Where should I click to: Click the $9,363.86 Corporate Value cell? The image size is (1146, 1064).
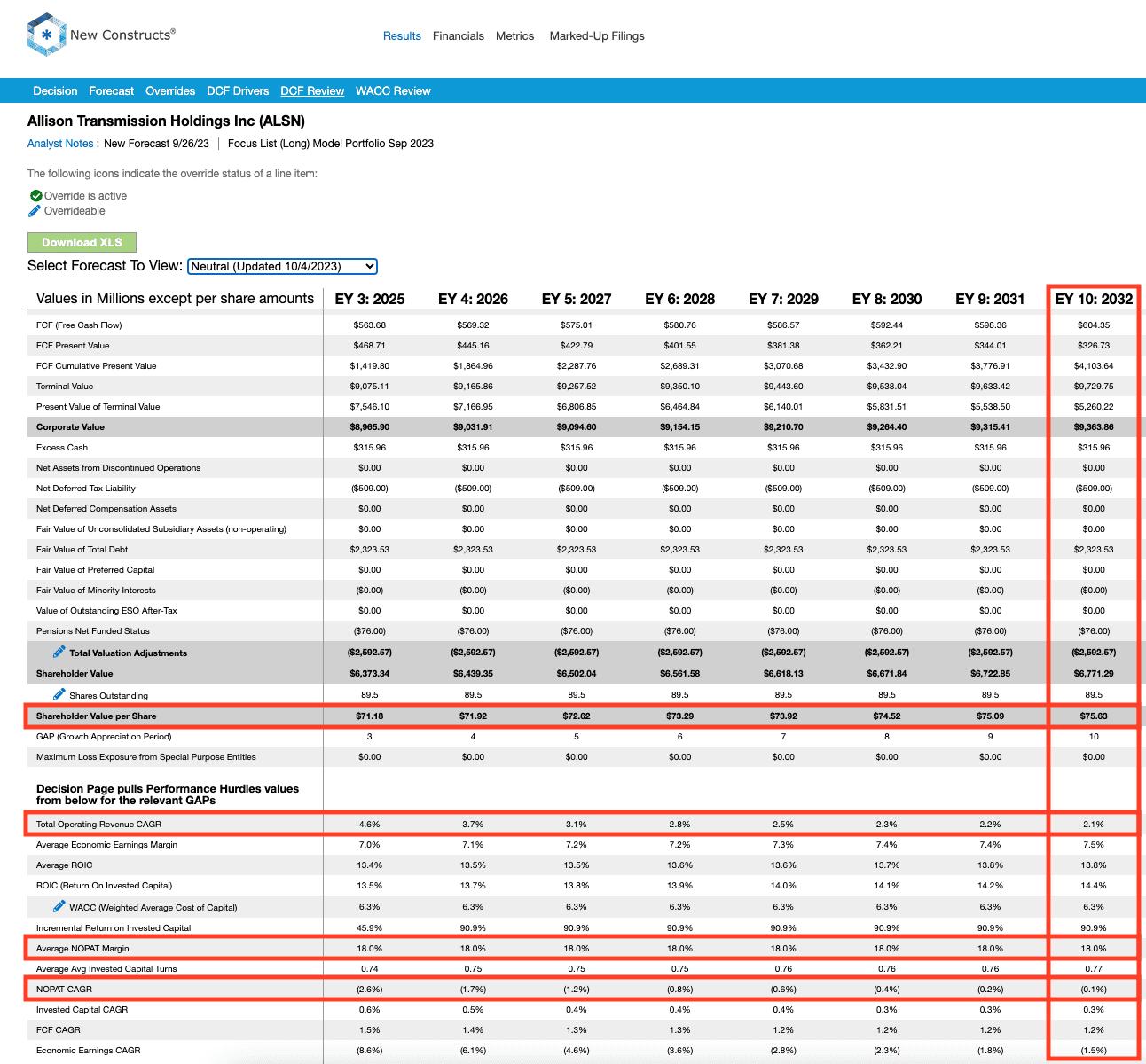[1094, 427]
